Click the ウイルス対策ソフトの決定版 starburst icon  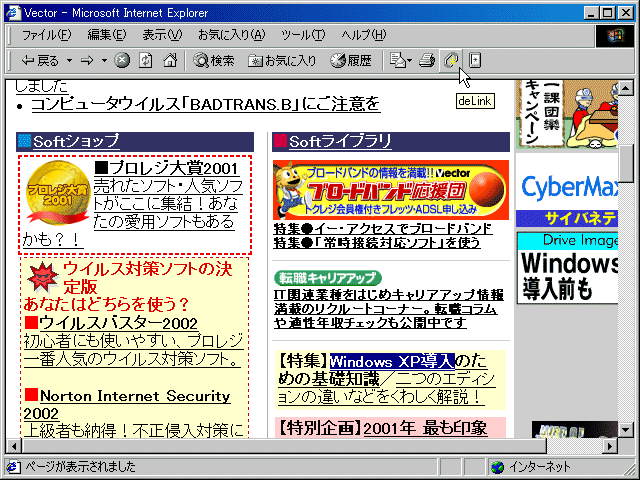[x=42, y=277]
